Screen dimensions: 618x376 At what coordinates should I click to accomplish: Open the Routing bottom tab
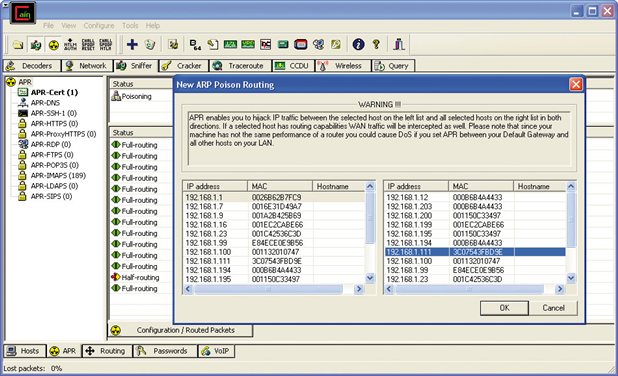[x=107, y=351]
